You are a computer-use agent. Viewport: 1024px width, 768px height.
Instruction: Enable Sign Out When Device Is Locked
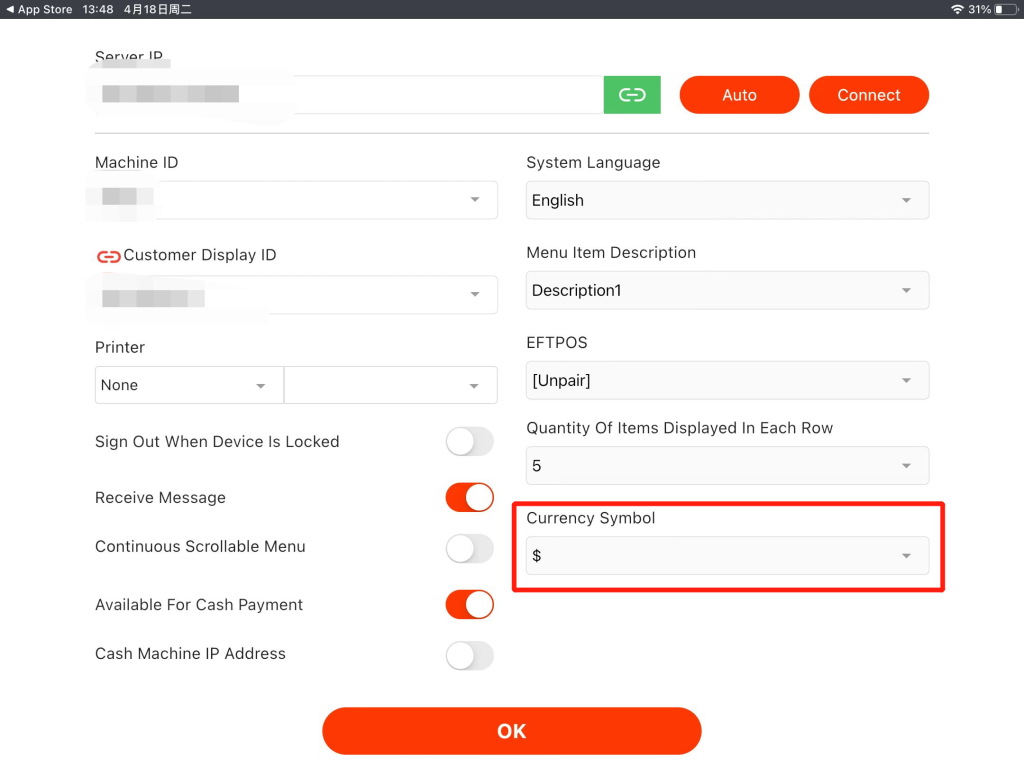(470, 442)
